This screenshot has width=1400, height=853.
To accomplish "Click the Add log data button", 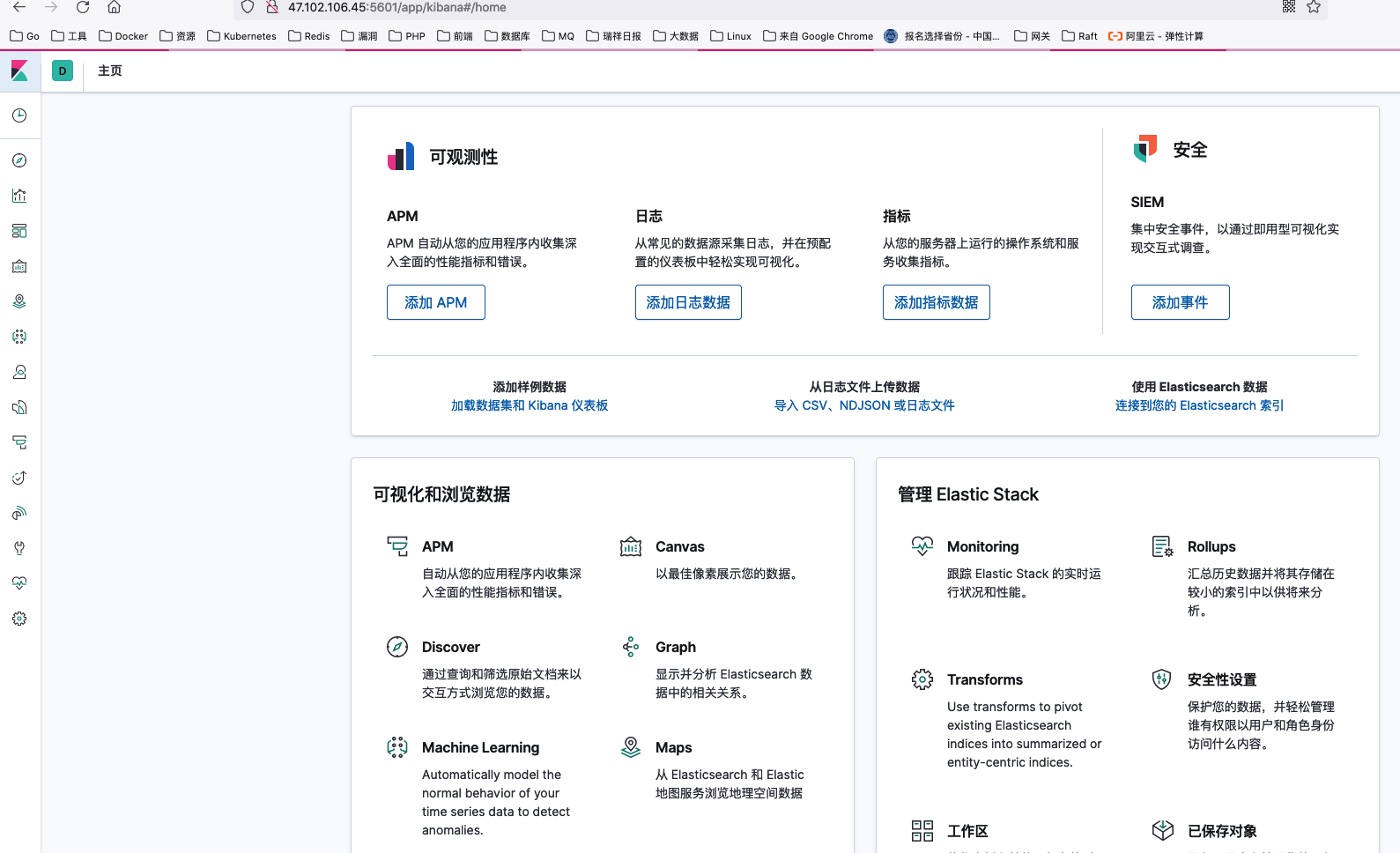I will (688, 302).
